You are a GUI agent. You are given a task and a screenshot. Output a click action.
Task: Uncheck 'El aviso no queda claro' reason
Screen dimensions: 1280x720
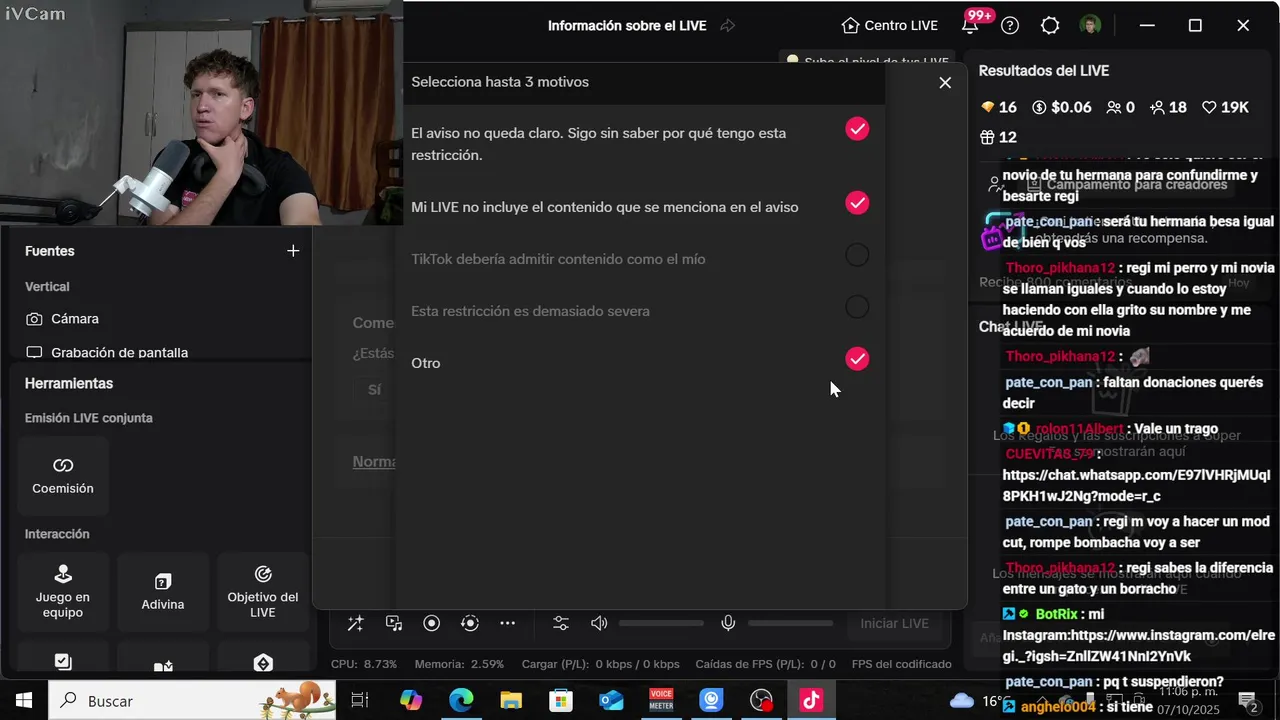pyautogui.click(x=857, y=129)
